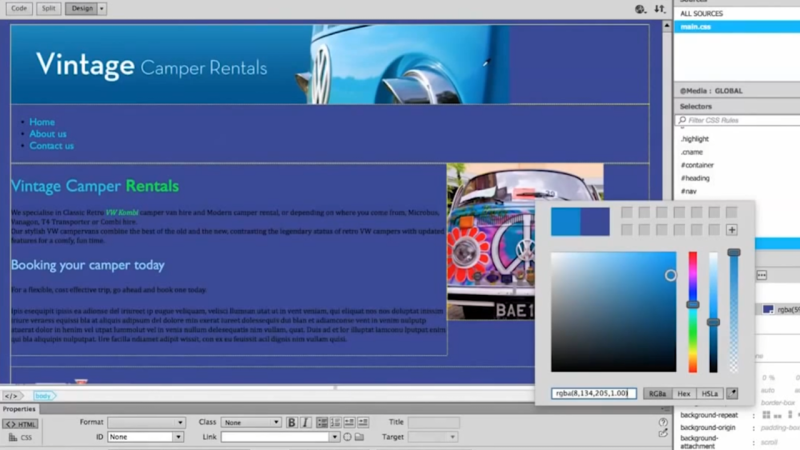The width and height of the screenshot is (800, 450).
Task: Select Hex color format
Action: (x=684, y=393)
